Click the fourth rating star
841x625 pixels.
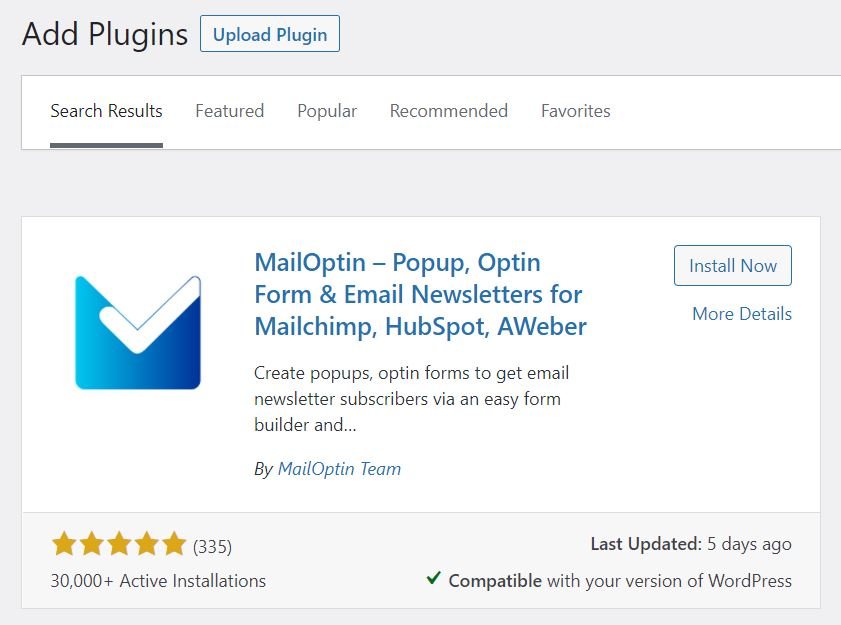coord(146,543)
